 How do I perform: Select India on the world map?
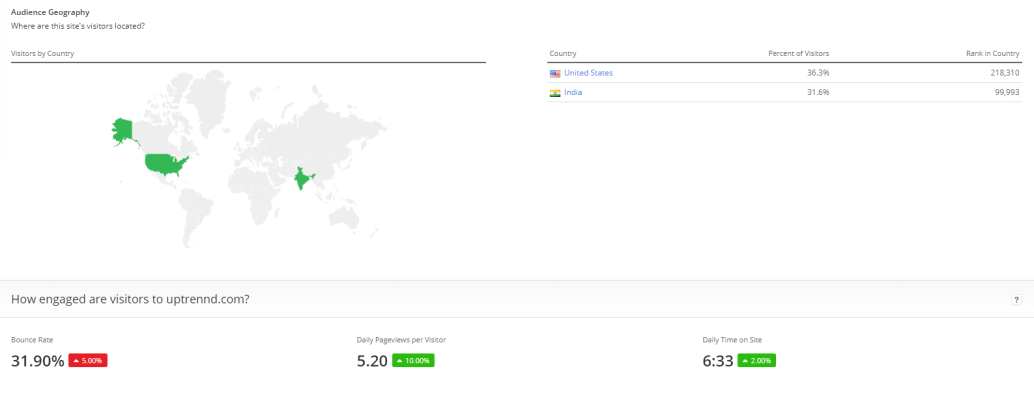tap(302, 178)
